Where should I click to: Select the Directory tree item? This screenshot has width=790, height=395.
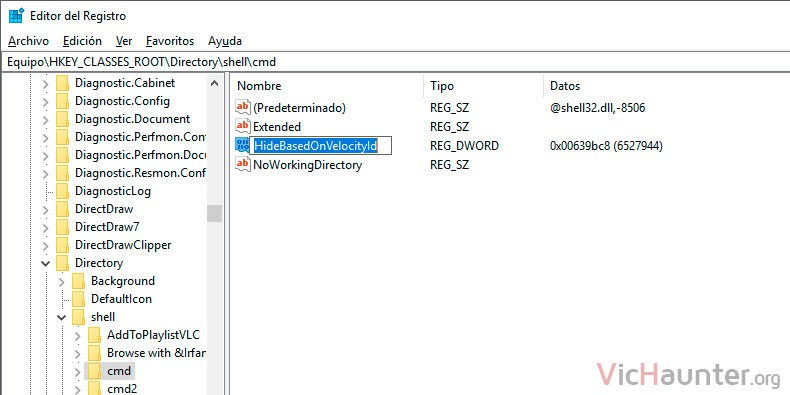pos(99,263)
